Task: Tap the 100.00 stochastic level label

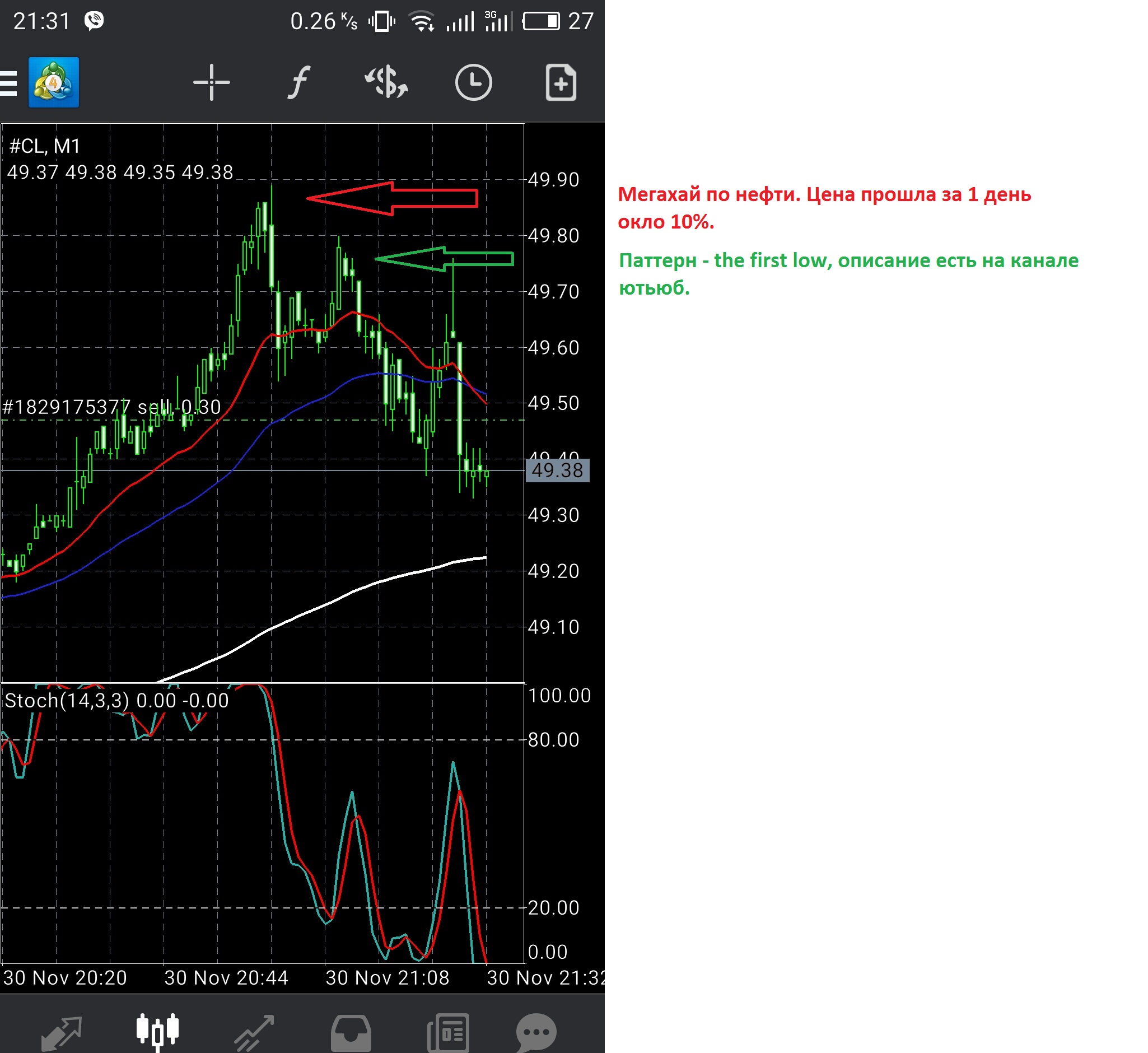Action: pyautogui.click(x=559, y=696)
